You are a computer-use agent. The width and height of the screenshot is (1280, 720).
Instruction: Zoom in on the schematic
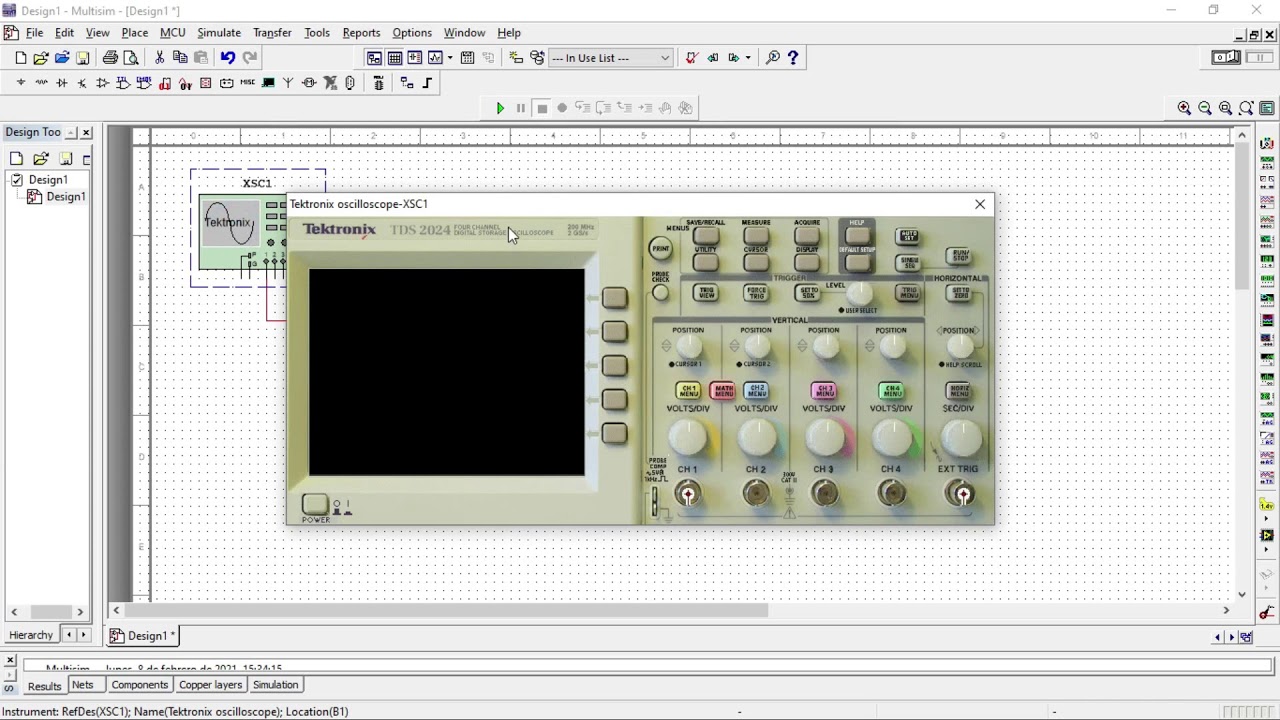tap(1184, 108)
